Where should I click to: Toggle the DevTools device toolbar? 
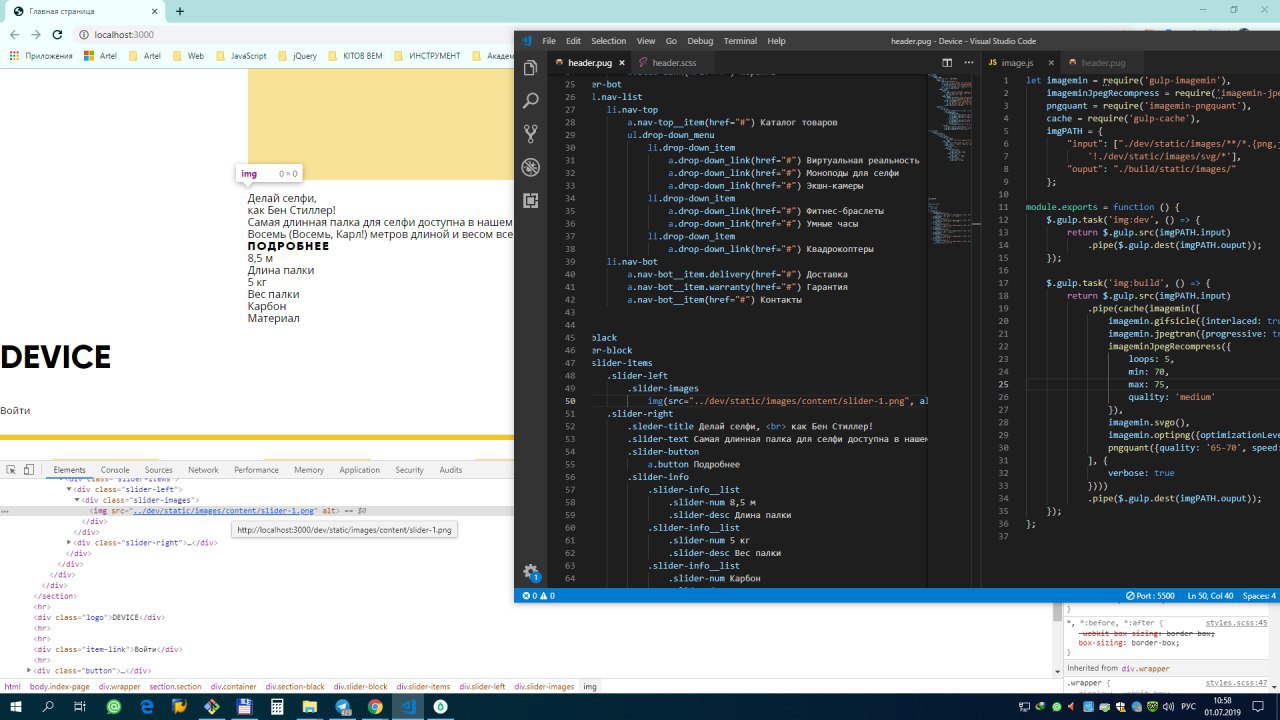tap(29, 470)
